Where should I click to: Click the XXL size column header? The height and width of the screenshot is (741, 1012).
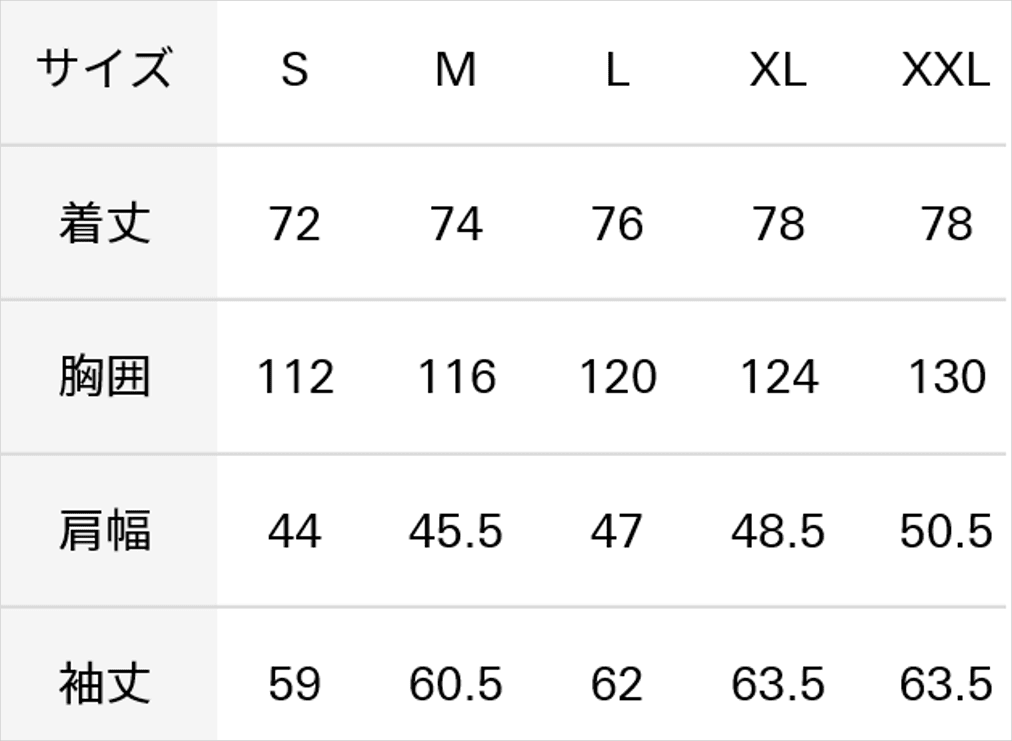pos(946,69)
